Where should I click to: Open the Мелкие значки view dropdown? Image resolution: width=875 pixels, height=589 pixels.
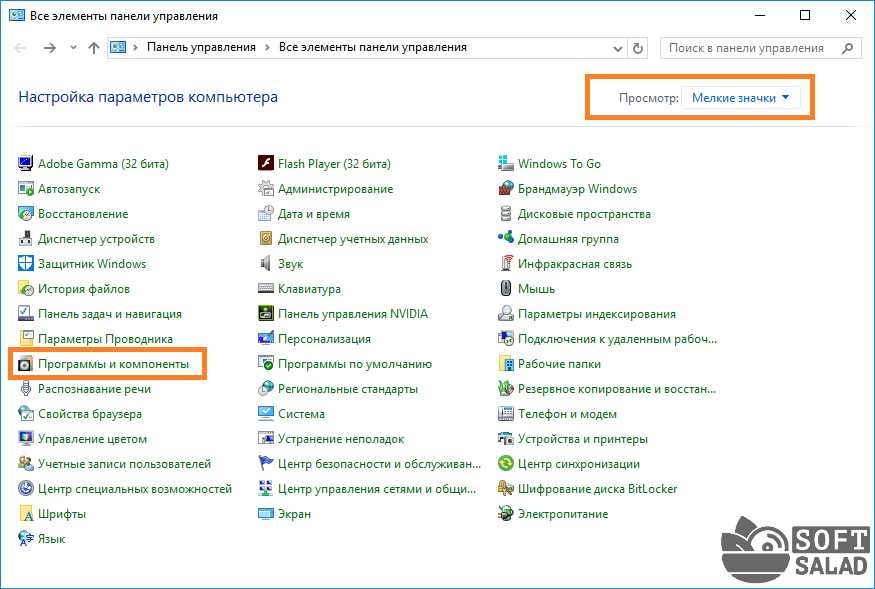pyautogui.click(x=741, y=98)
